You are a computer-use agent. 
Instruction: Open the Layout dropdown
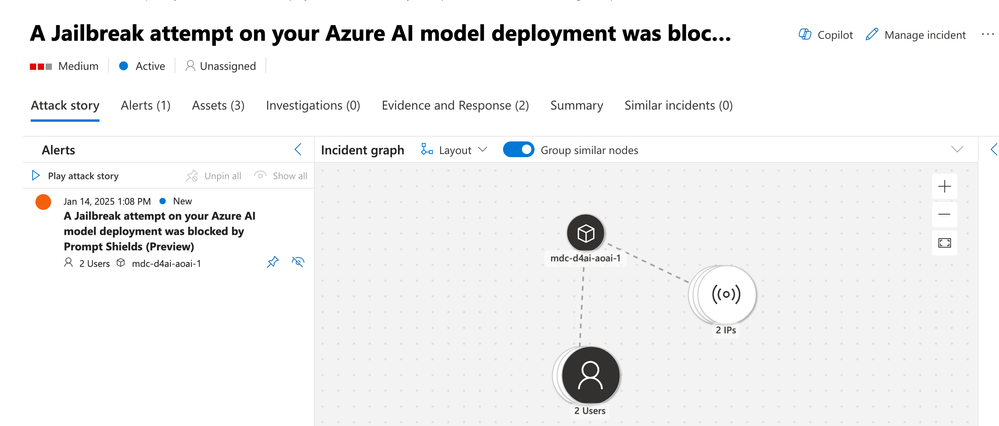point(454,150)
